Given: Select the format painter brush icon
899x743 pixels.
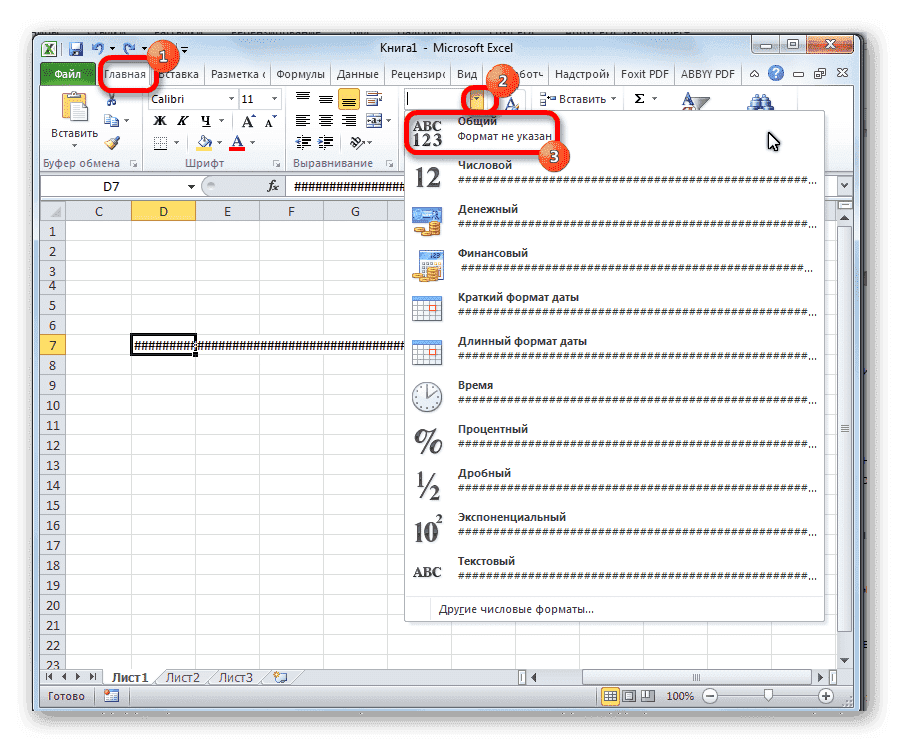Looking at the screenshot, I should click(x=113, y=141).
